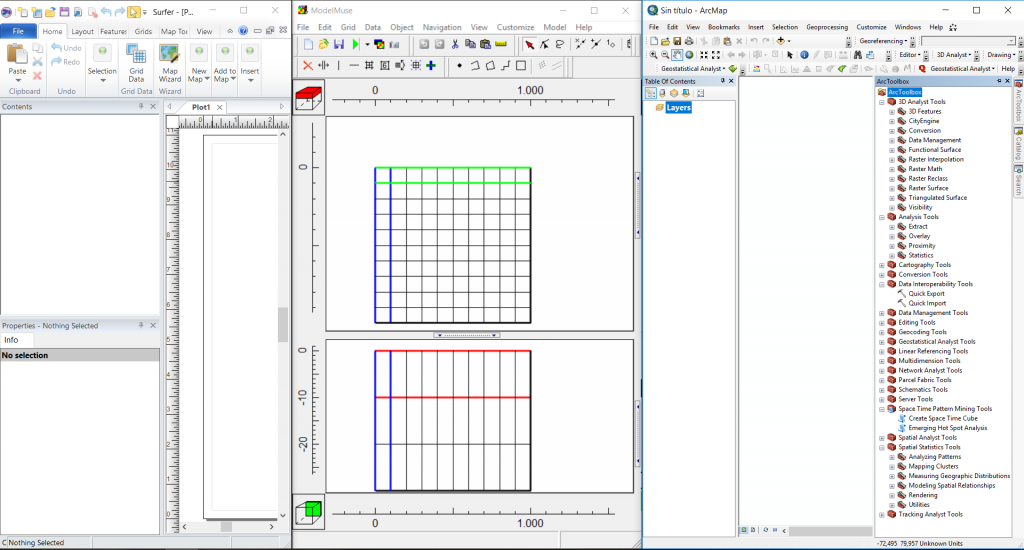Expand the Spatial Analyst Tools toolbox
The height and width of the screenshot is (550, 1024).
(x=882, y=438)
